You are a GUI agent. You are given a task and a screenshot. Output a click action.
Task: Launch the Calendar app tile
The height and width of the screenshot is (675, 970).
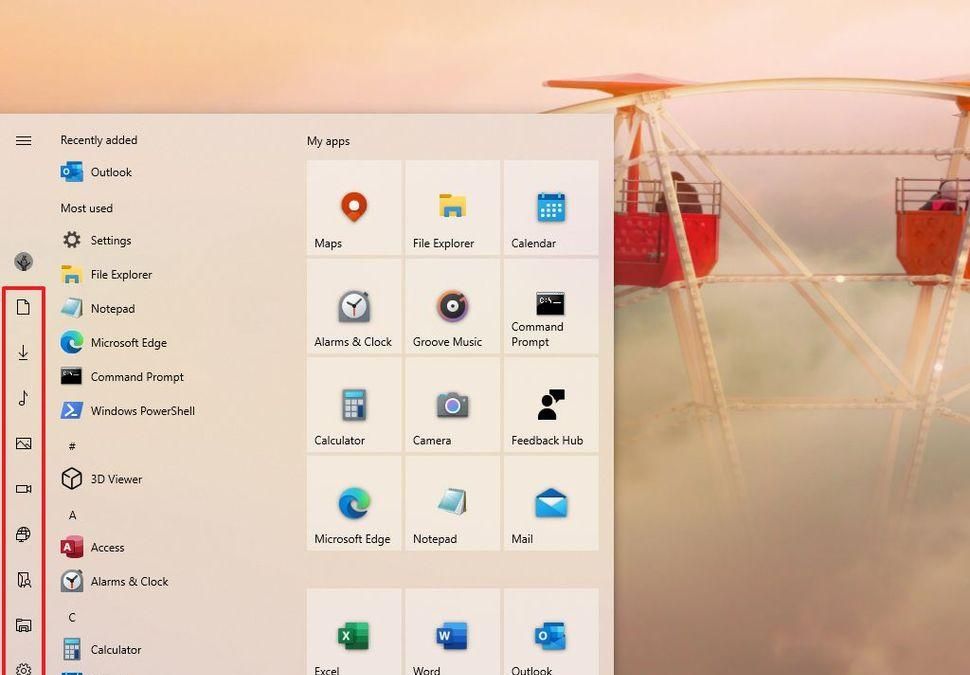pyautogui.click(x=550, y=207)
